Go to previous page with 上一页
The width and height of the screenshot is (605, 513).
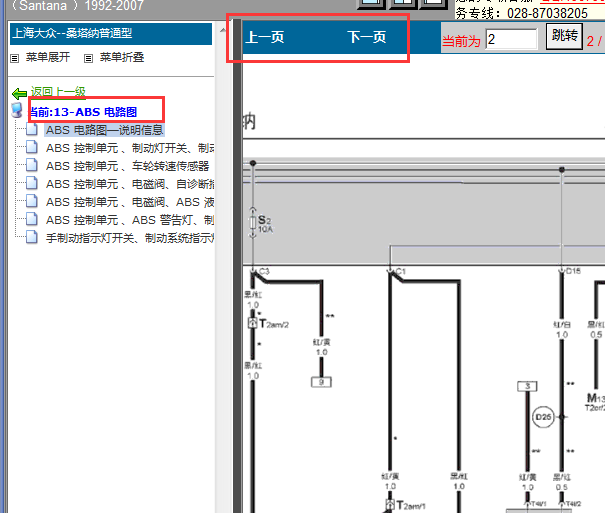265,37
